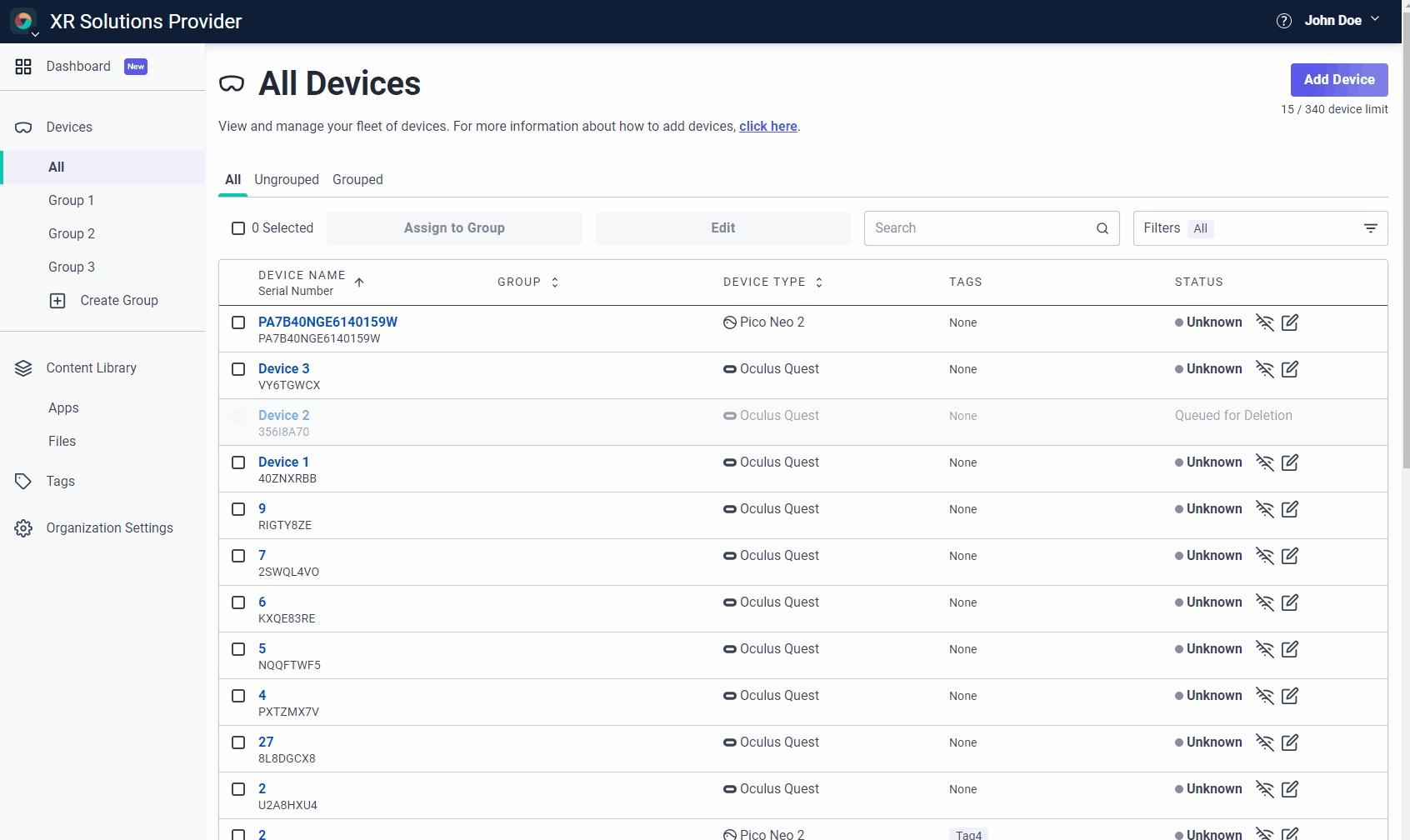This screenshot has width=1410, height=840.
Task: Open Files under Content Library
Action: point(62,442)
